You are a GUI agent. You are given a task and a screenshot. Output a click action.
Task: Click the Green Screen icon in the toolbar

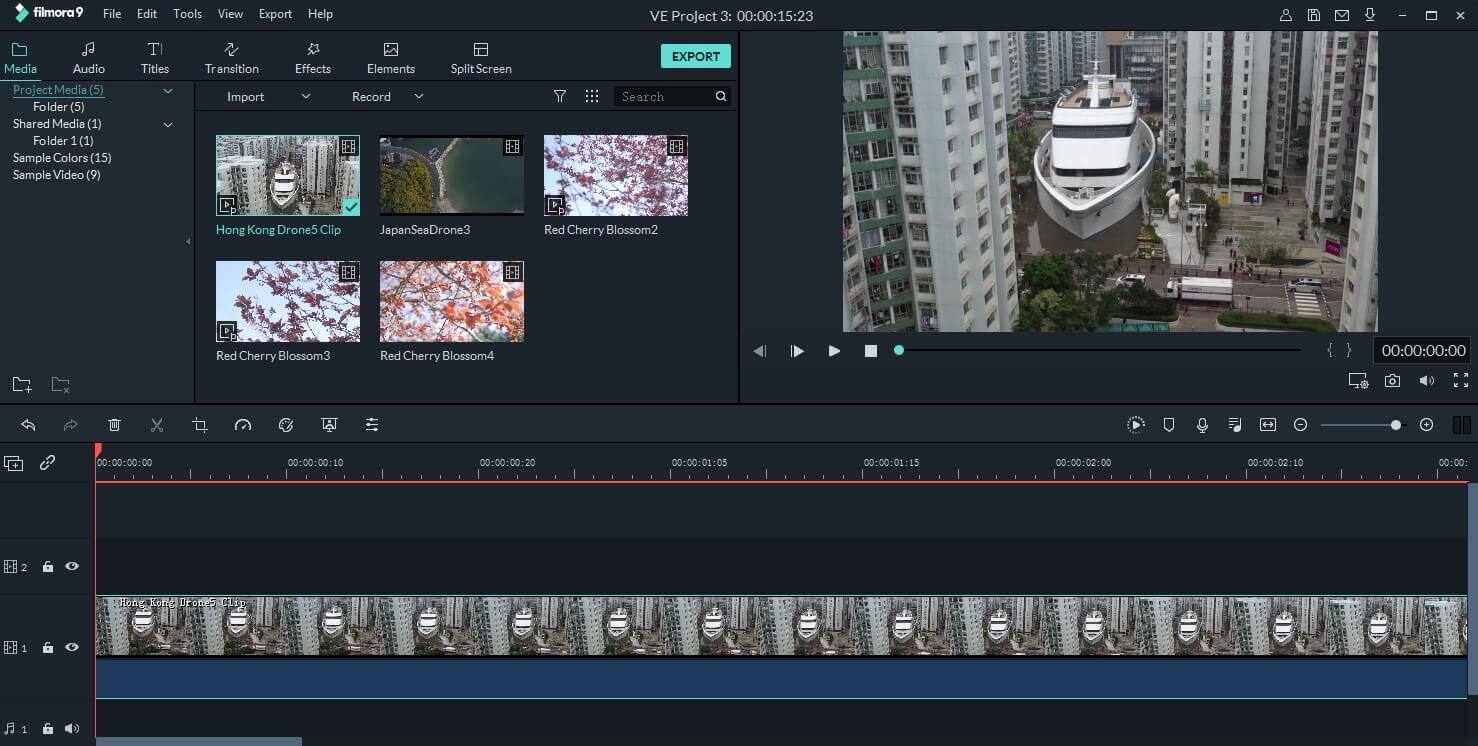[x=329, y=424]
